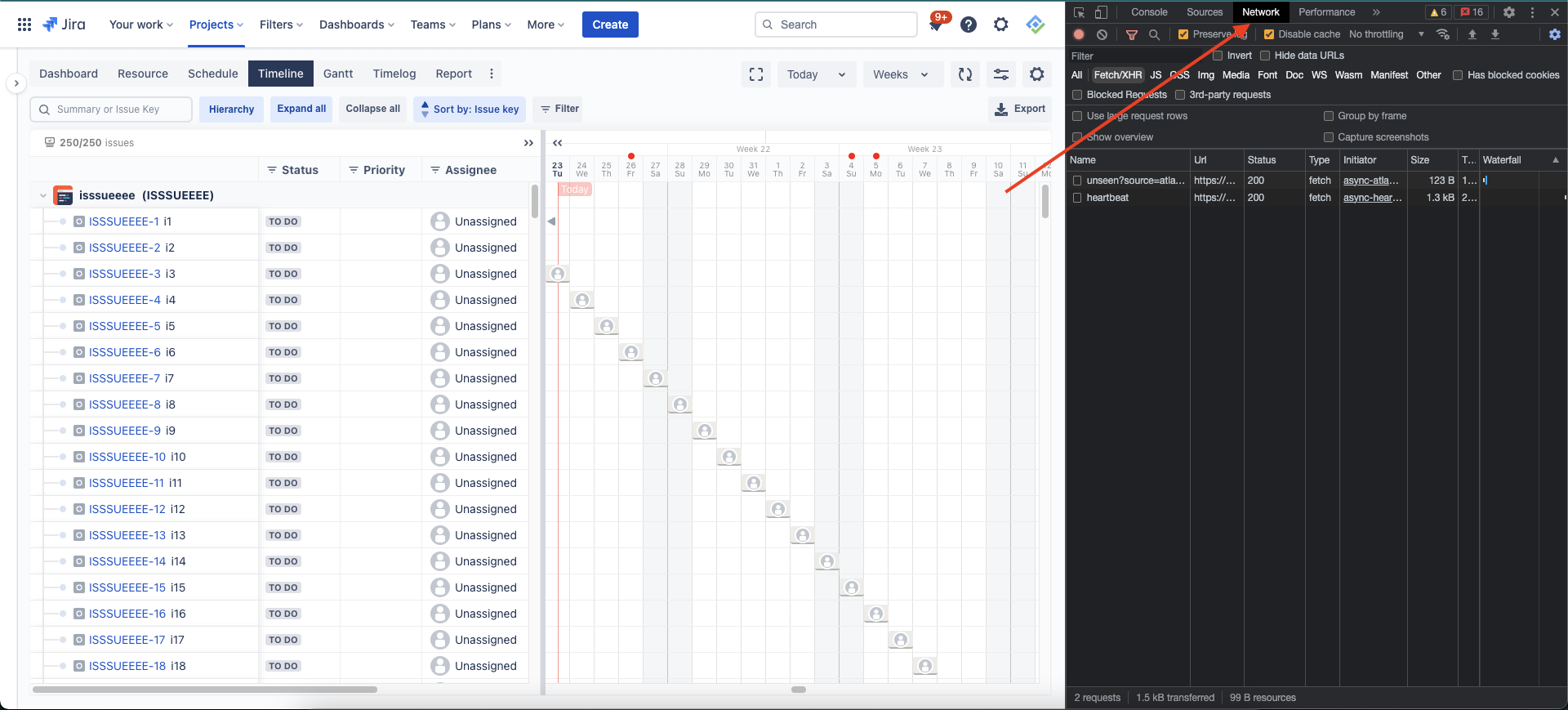The width and height of the screenshot is (1568, 710).
Task: Open Jira notifications bell
Action: coord(936,25)
